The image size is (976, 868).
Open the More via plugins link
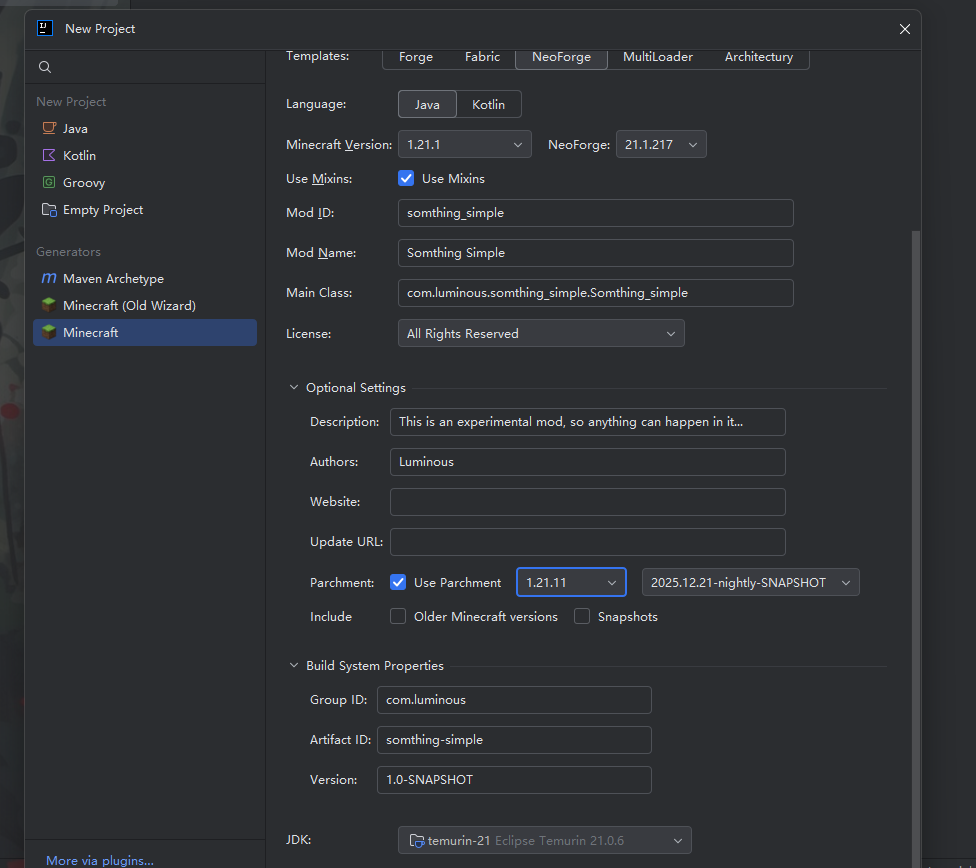[x=100, y=860]
